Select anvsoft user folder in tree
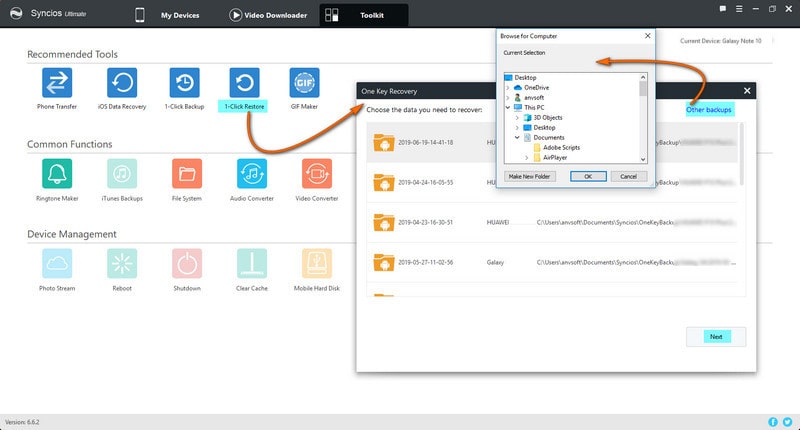 point(534,97)
